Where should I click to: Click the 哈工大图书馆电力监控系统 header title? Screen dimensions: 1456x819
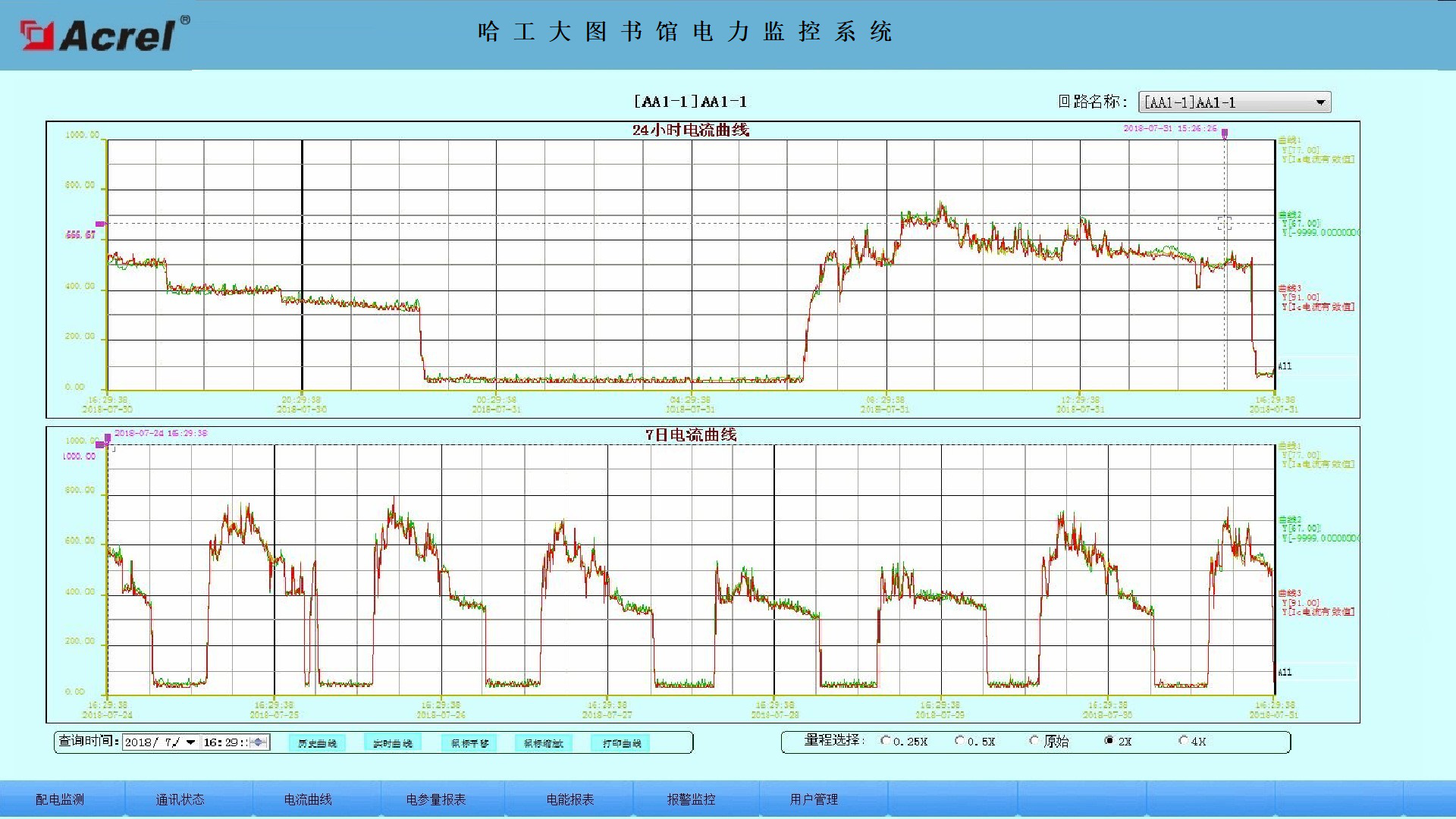tap(685, 32)
